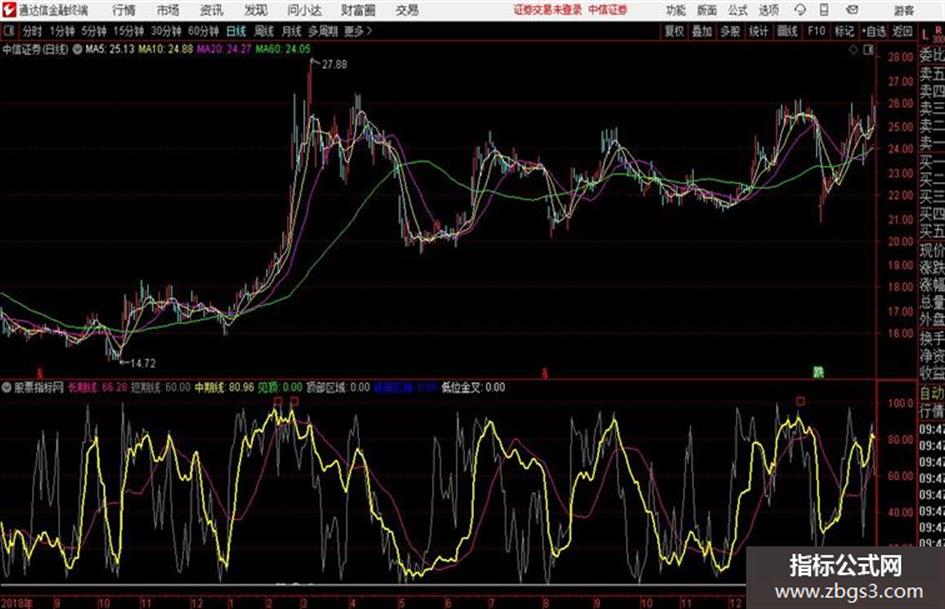This screenshot has width=945, height=609.
Task: Expand the MA indicator dropdown next to 中信证券(日线)
Action: coord(77,49)
